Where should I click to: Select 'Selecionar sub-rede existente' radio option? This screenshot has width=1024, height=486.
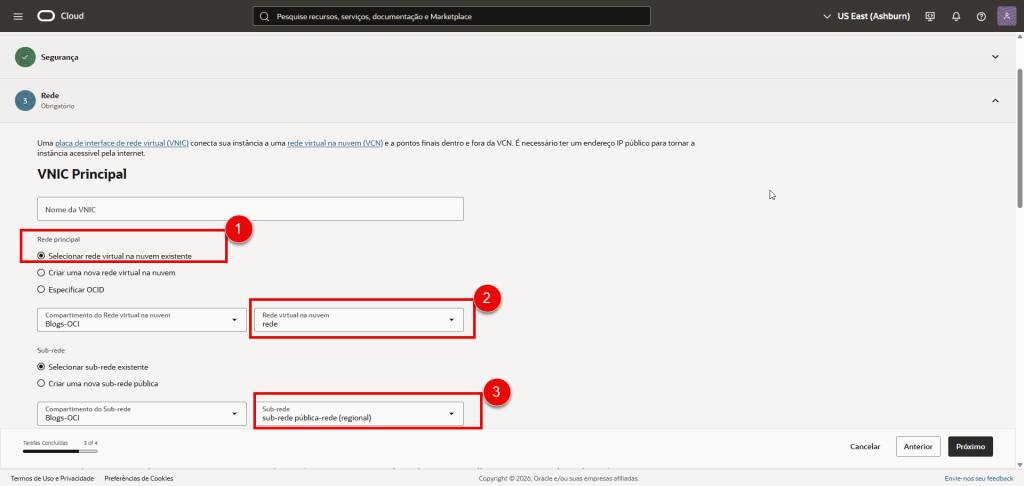(x=41, y=367)
